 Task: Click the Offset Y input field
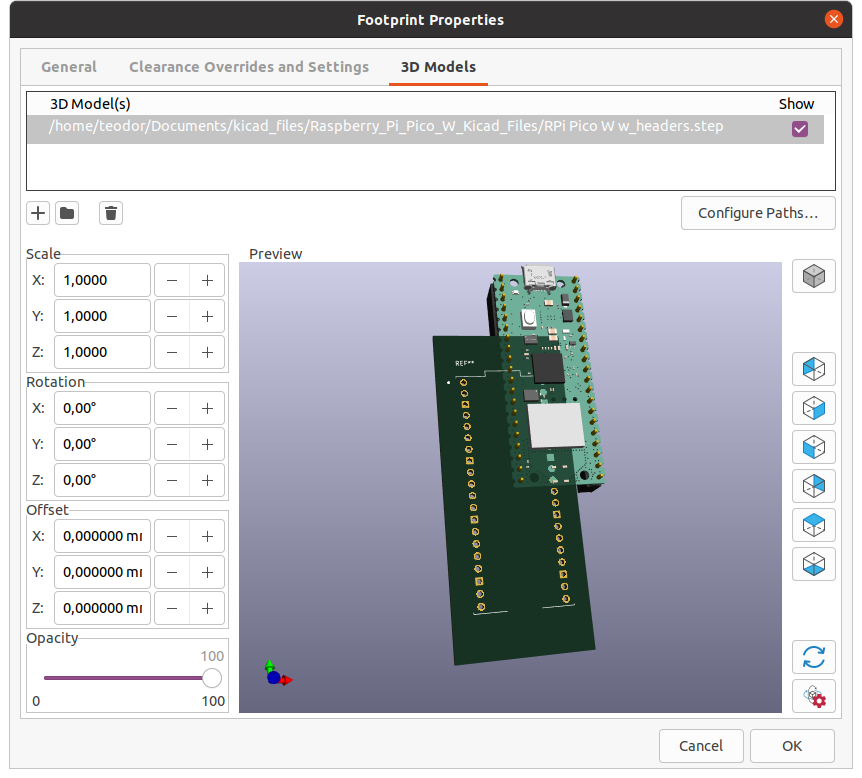click(102, 572)
